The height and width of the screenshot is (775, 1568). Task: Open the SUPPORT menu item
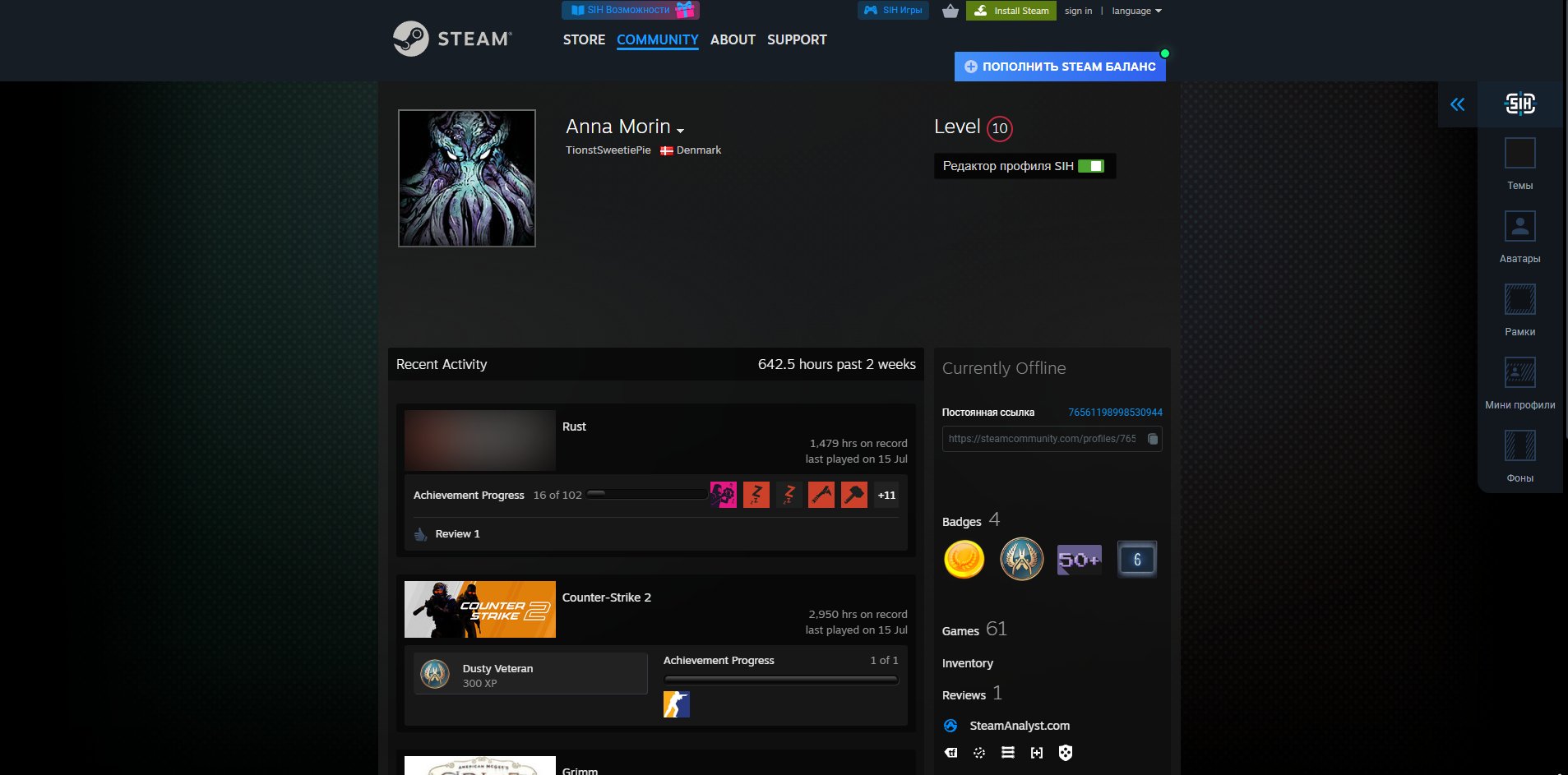coord(797,39)
